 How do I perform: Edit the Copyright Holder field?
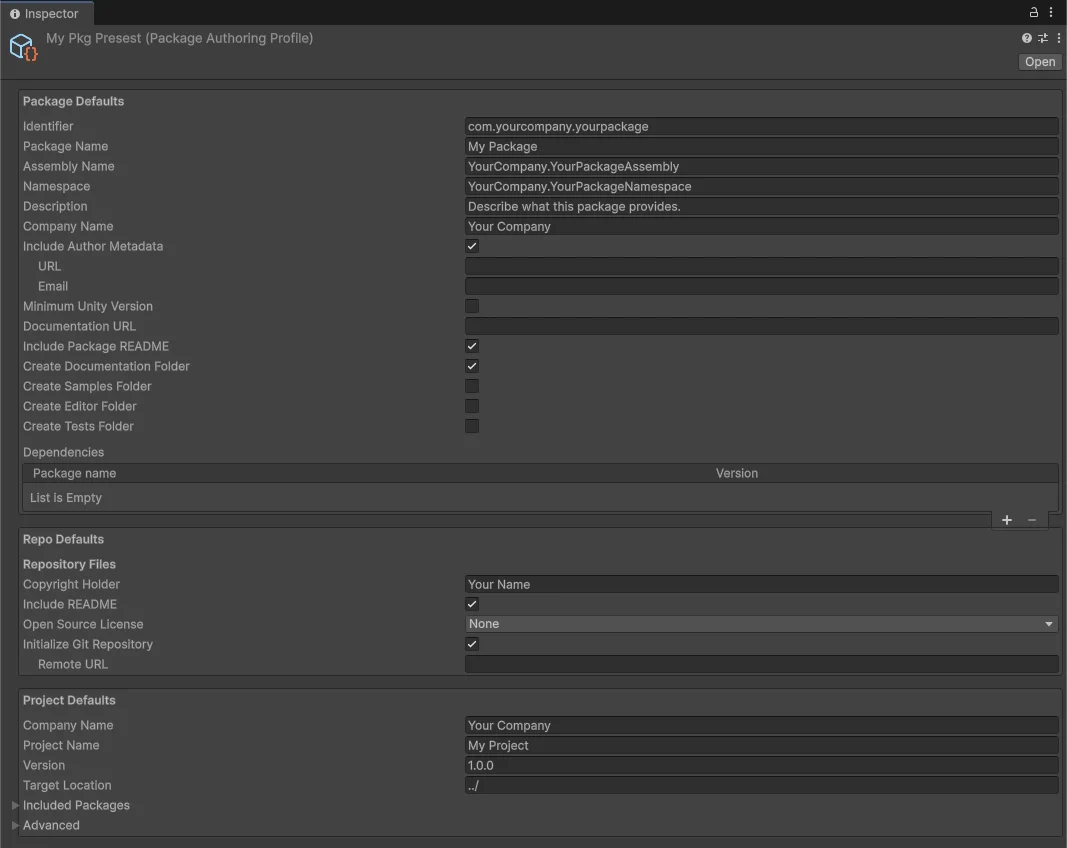tap(761, 585)
